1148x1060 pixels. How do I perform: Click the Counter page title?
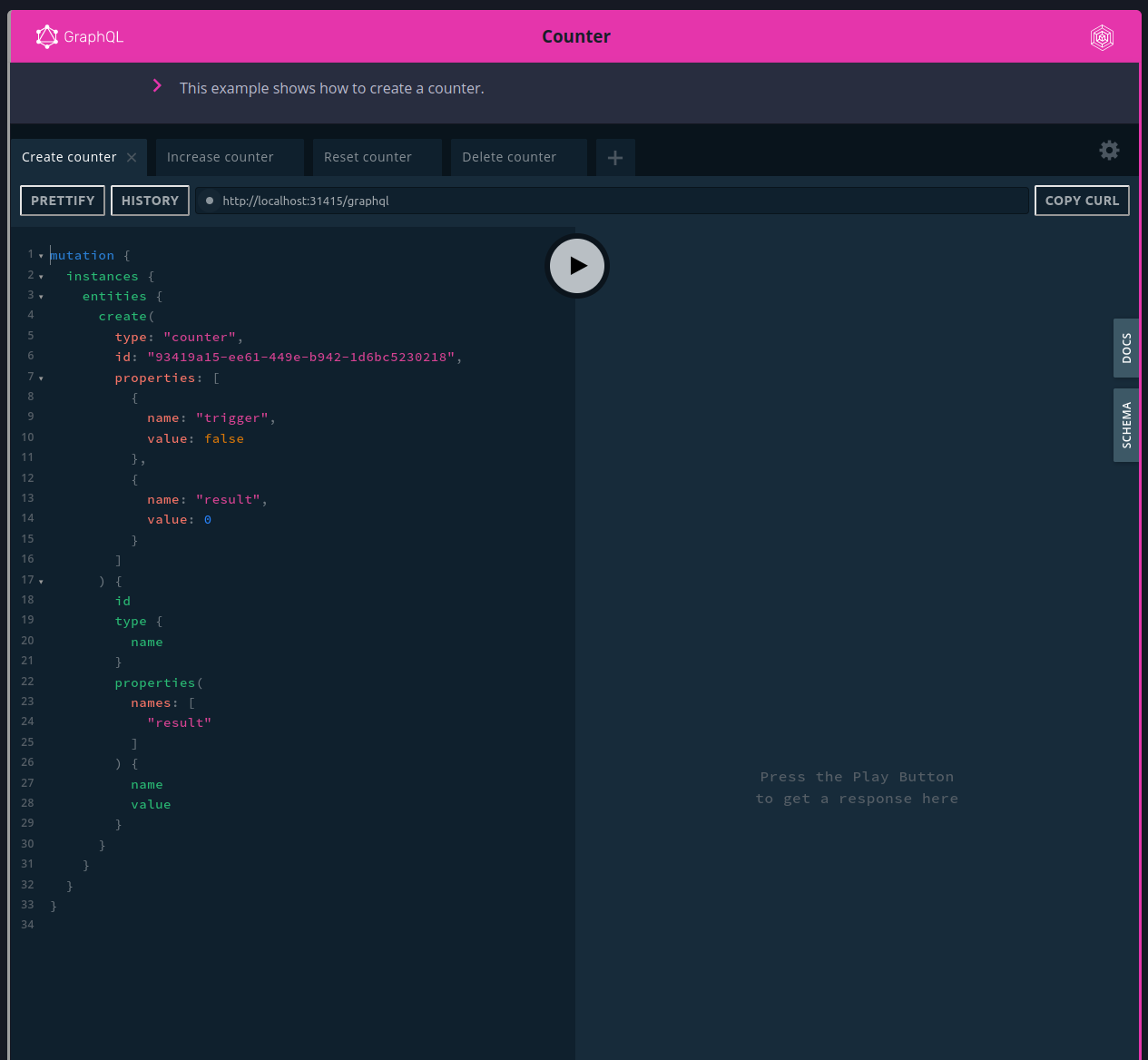pos(576,36)
